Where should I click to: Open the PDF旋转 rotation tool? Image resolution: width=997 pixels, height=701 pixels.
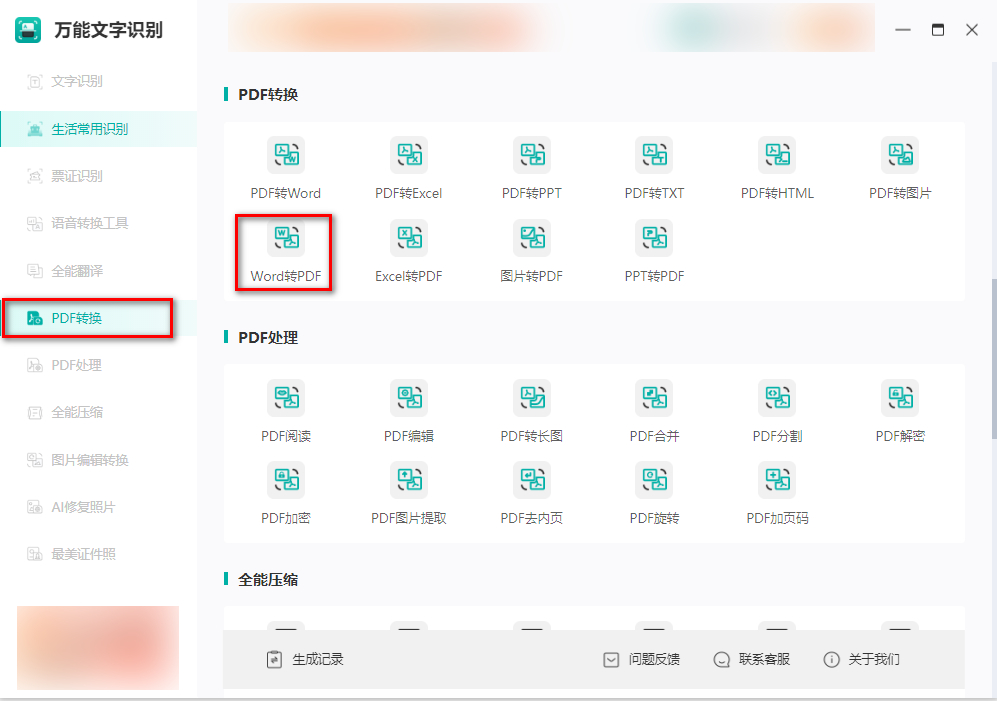(654, 493)
